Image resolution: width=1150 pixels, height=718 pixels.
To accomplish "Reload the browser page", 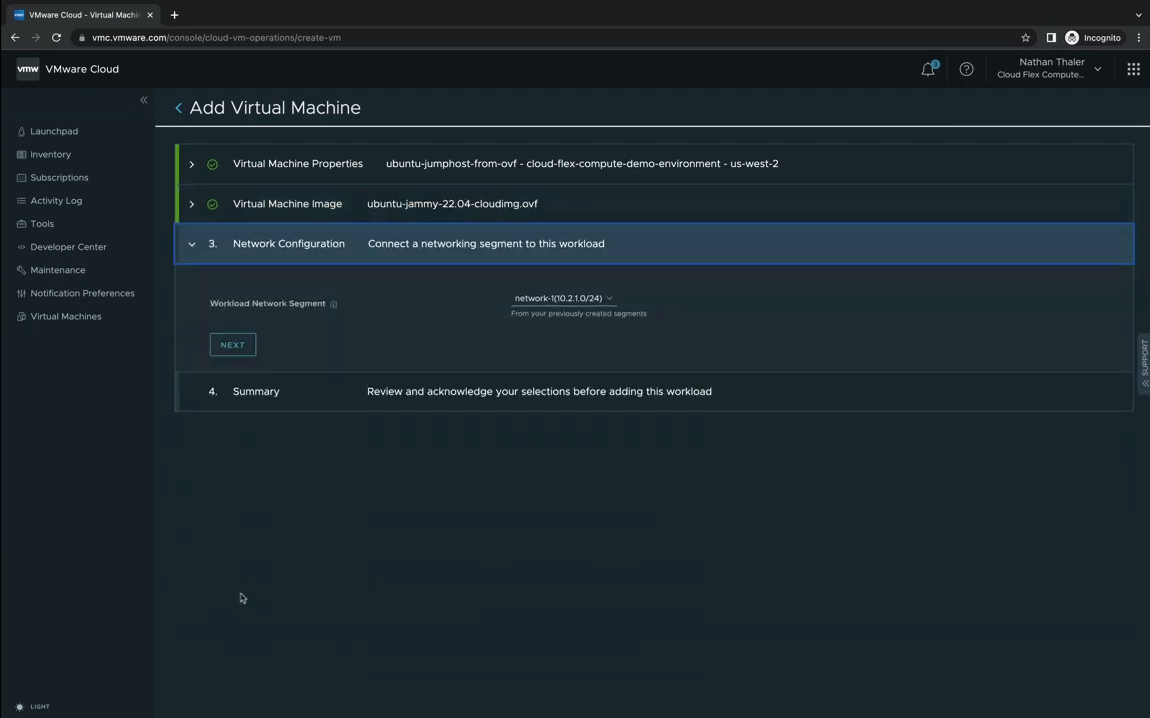I will (56, 37).
